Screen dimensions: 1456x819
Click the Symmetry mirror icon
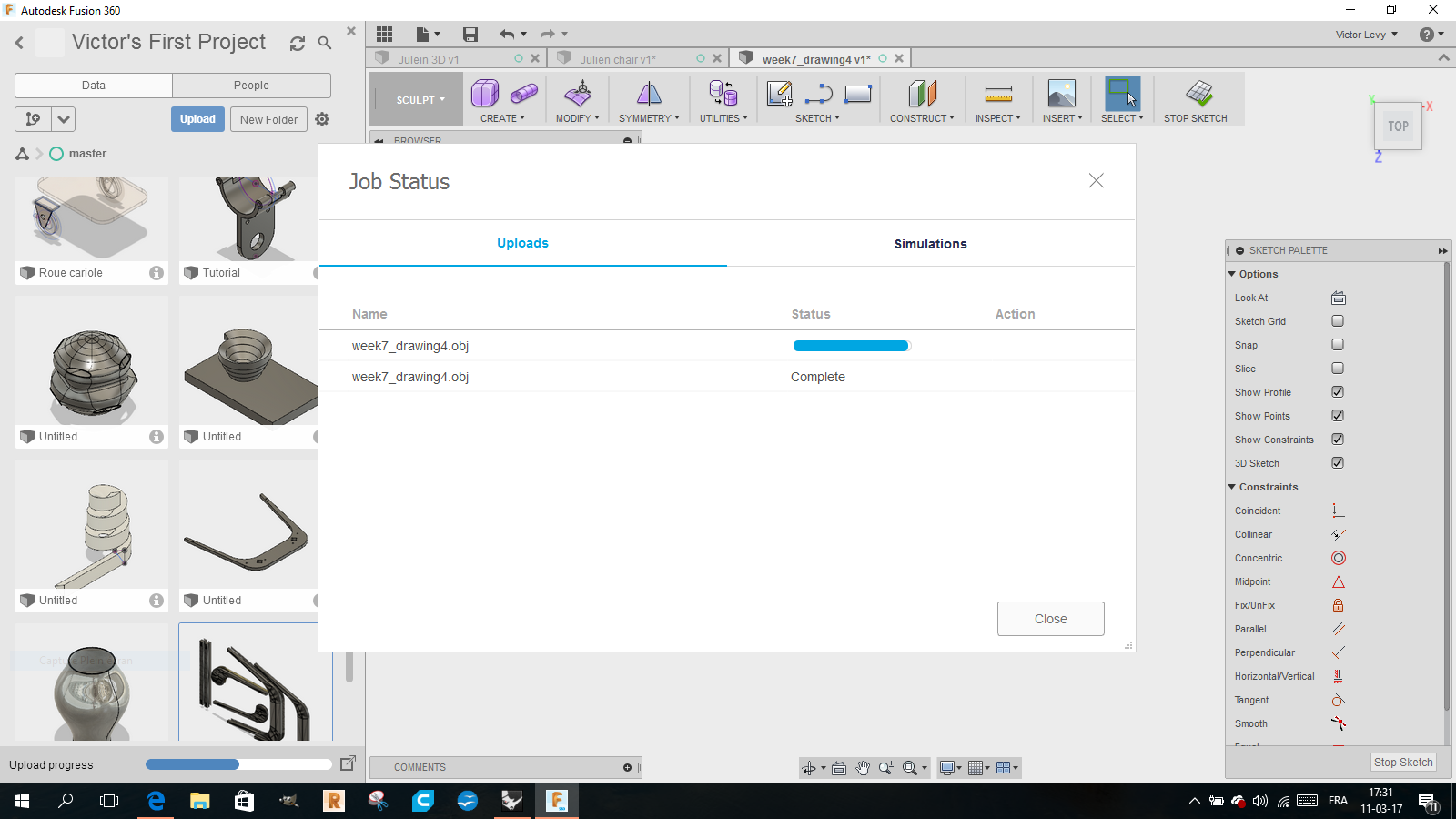649,93
